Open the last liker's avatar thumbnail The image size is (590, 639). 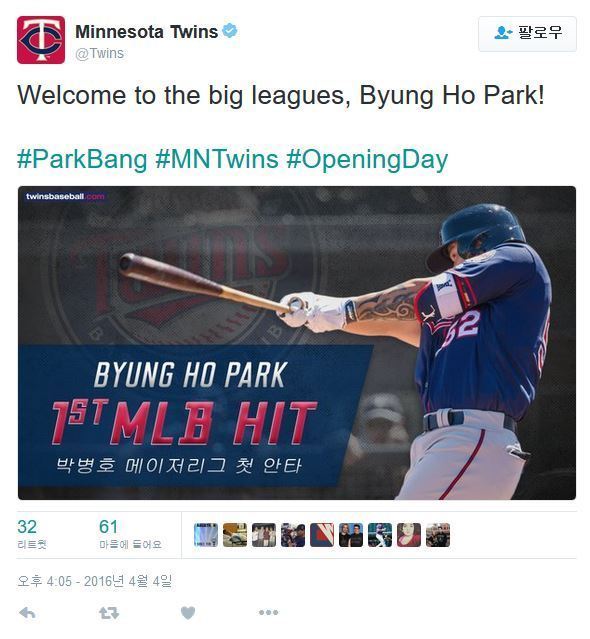click(438, 535)
